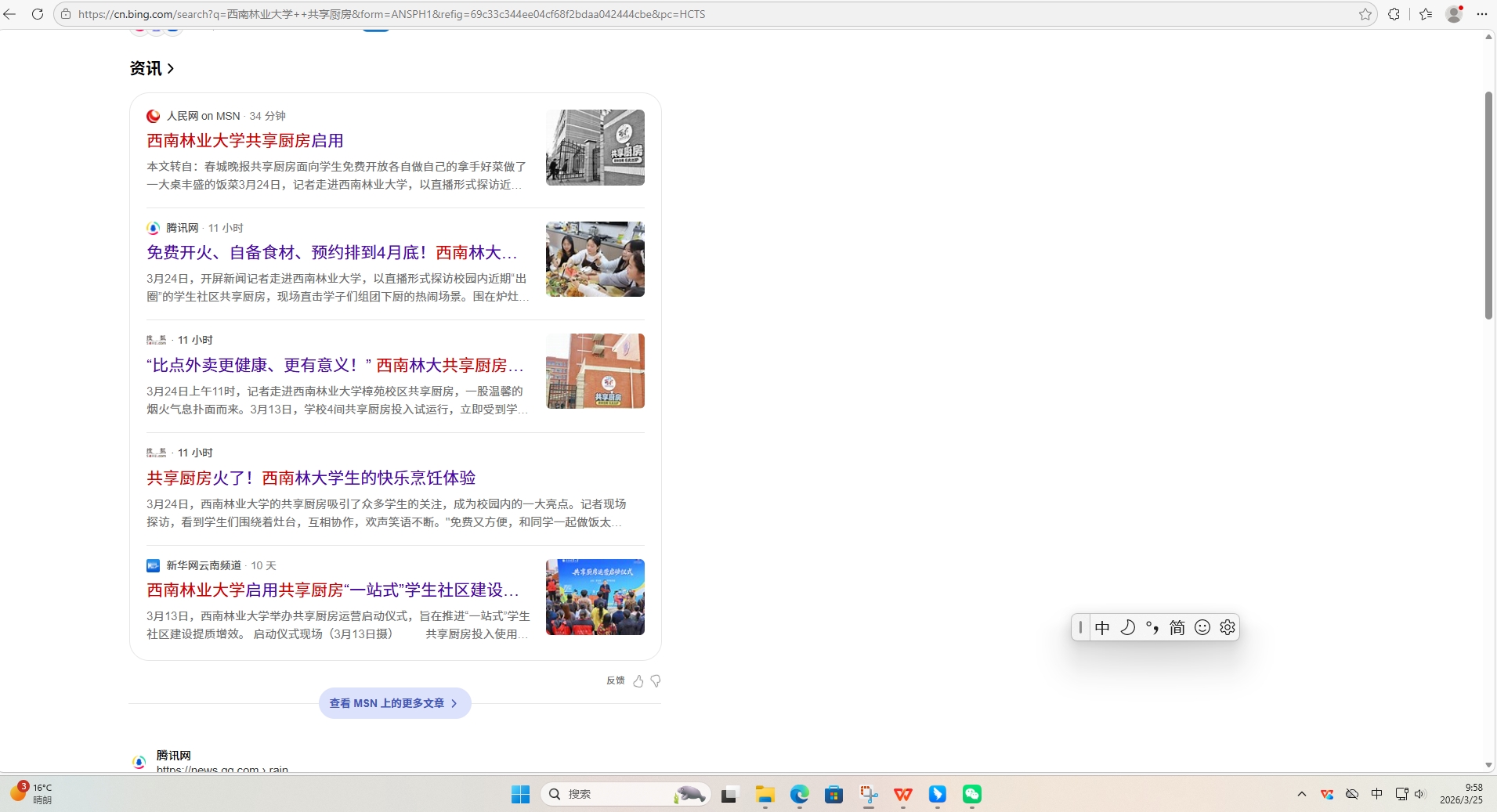The image size is (1497, 812).
Task: Reload the page with the refresh icon
Action: click(37, 14)
